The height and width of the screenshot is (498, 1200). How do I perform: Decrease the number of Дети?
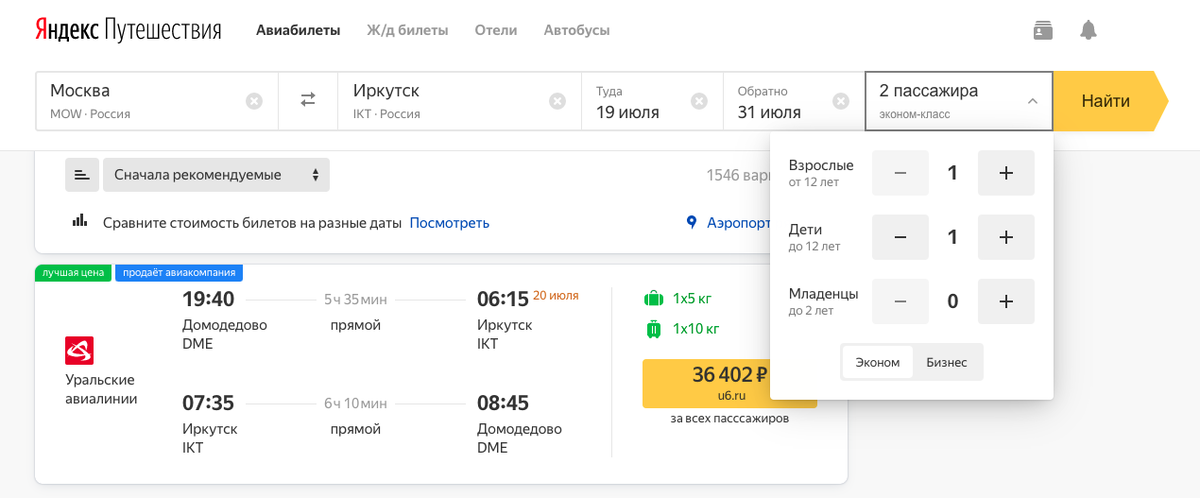tap(900, 237)
